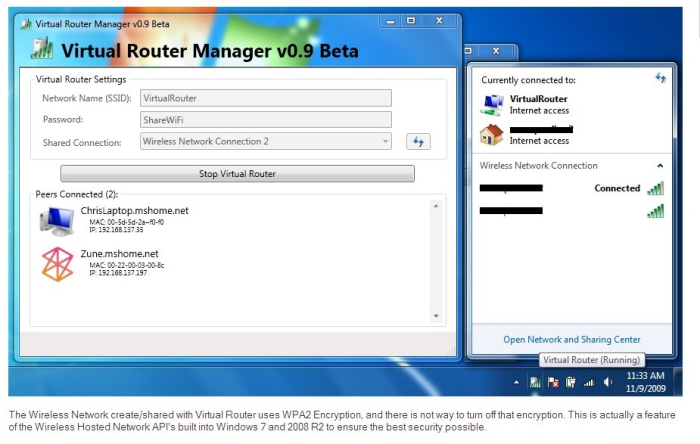Select the ChrisLaptop.mshome.net computer icon
Screen dimensions: 700x444
click(57, 220)
